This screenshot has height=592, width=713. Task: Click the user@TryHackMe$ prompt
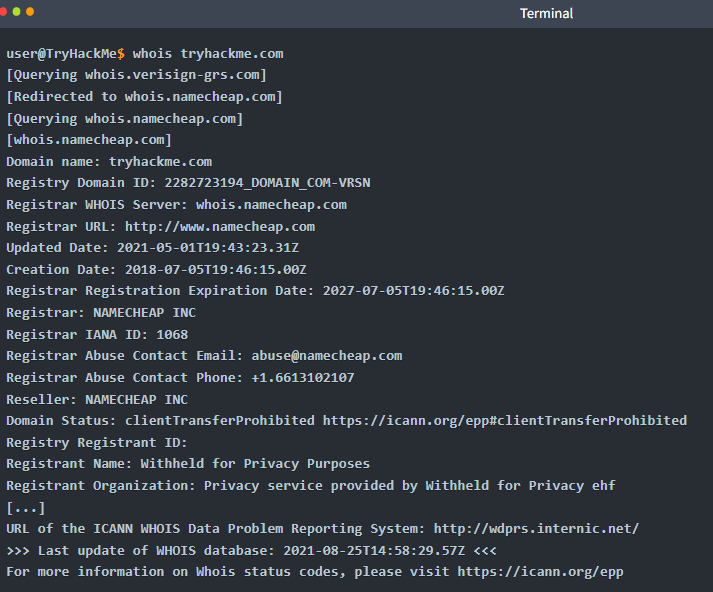(65, 54)
